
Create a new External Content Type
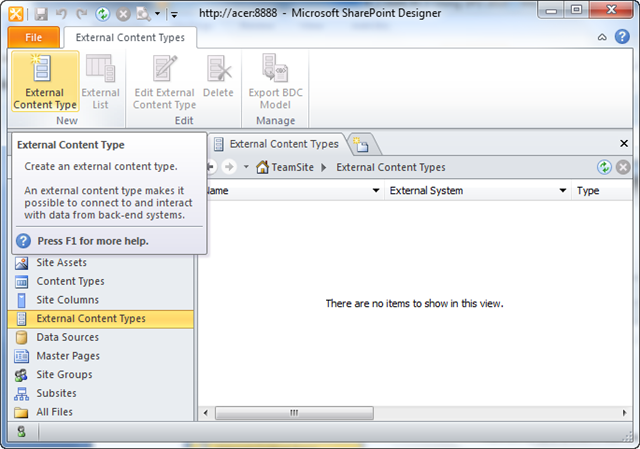45,81
